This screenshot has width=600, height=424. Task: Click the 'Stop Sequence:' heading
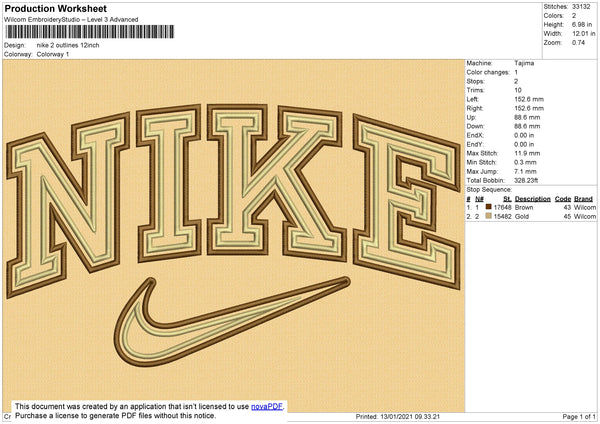[489, 190]
